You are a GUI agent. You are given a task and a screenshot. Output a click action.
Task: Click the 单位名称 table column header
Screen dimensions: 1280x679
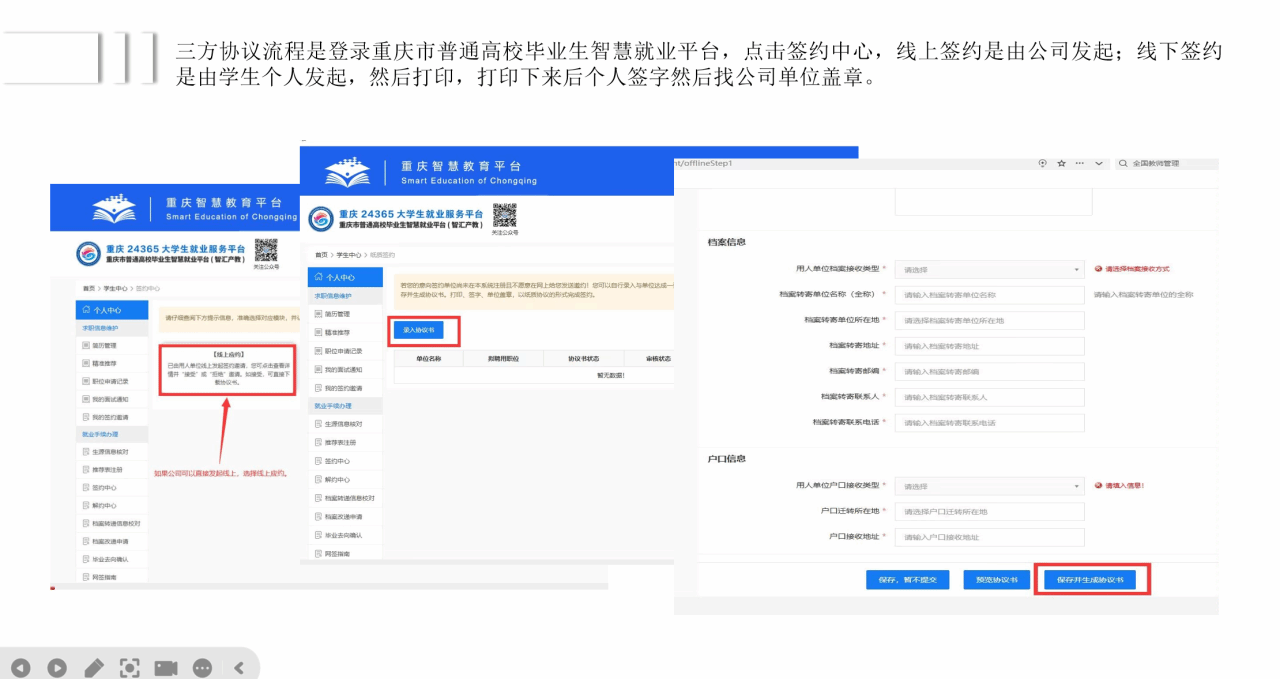point(428,358)
